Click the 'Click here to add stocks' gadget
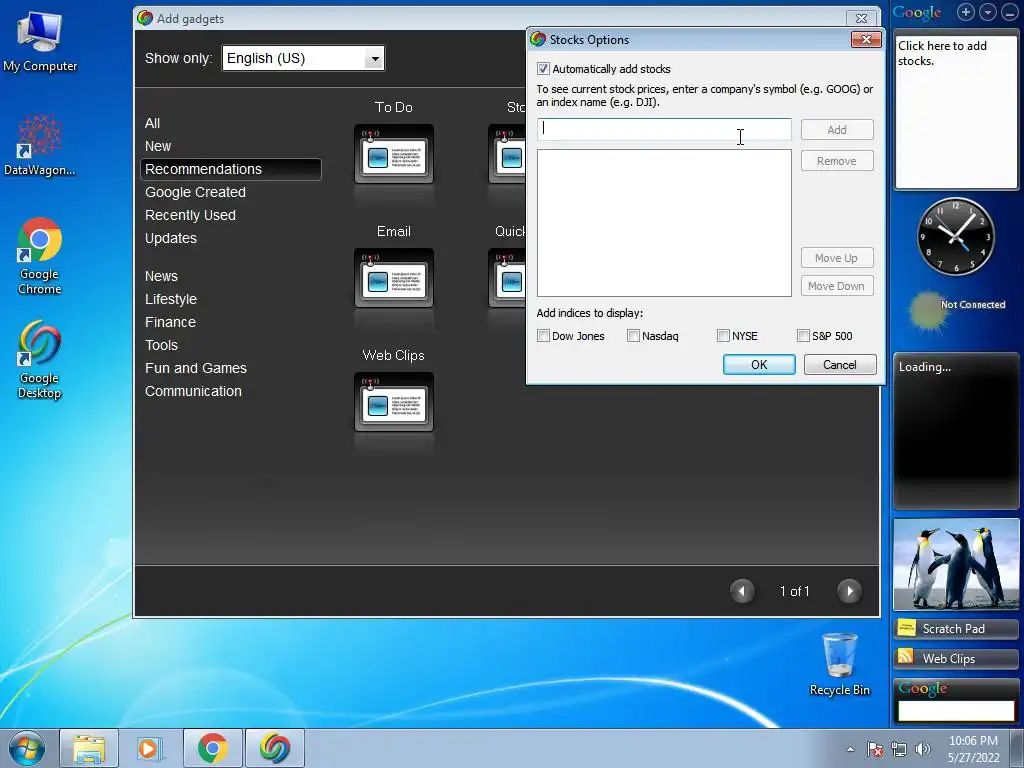 (955, 111)
